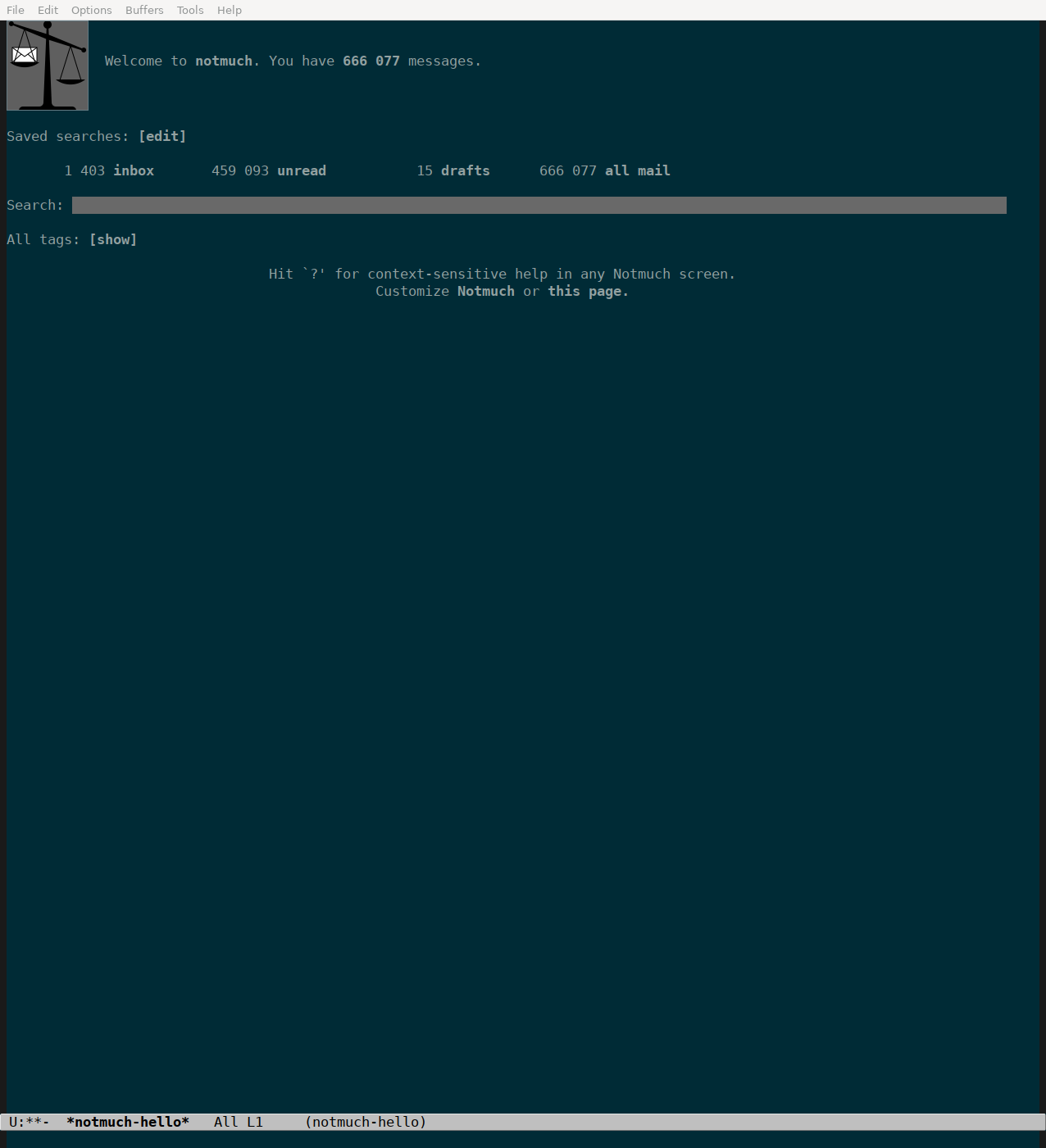Viewport: 1046px width, 1148px height.
Task: Open the unread saved search
Action: [302, 170]
